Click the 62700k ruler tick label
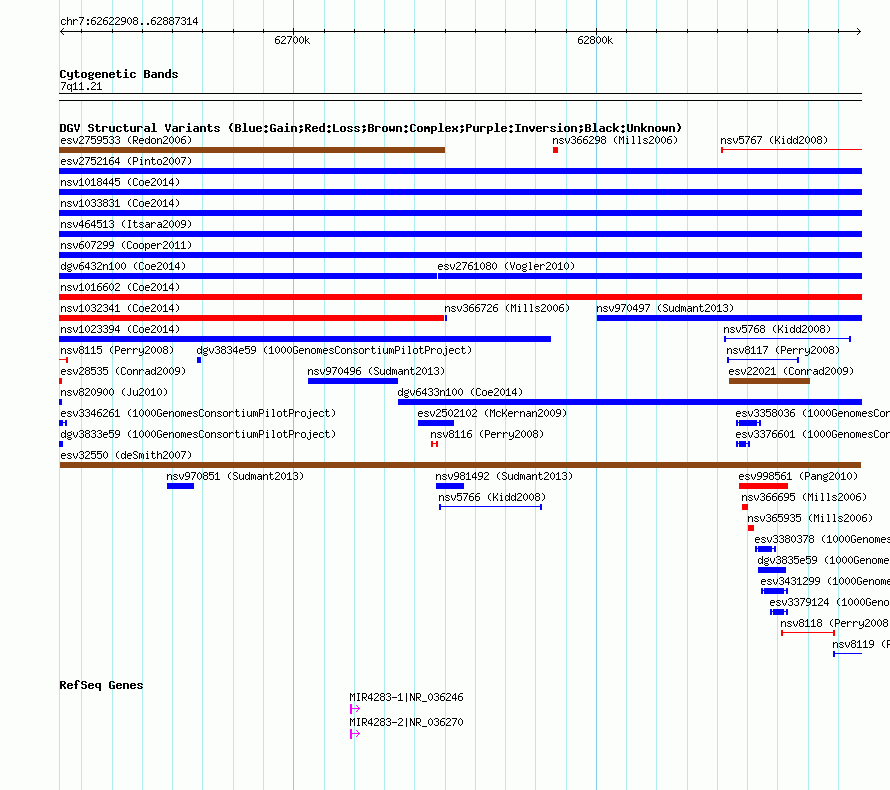This screenshot has height=790, width=890. click(x=292, y=40)
